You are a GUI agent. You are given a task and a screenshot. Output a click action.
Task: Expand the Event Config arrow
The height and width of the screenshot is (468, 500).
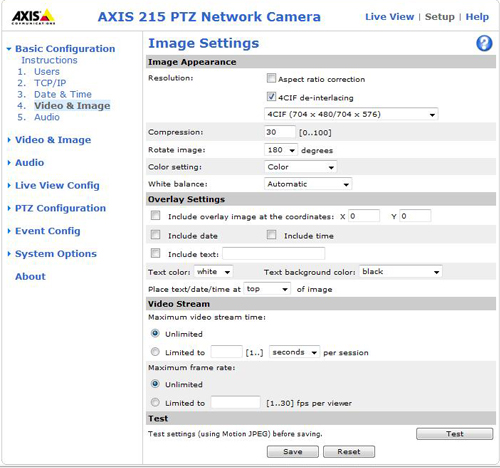pyautogui.click(x=9, y=231)
